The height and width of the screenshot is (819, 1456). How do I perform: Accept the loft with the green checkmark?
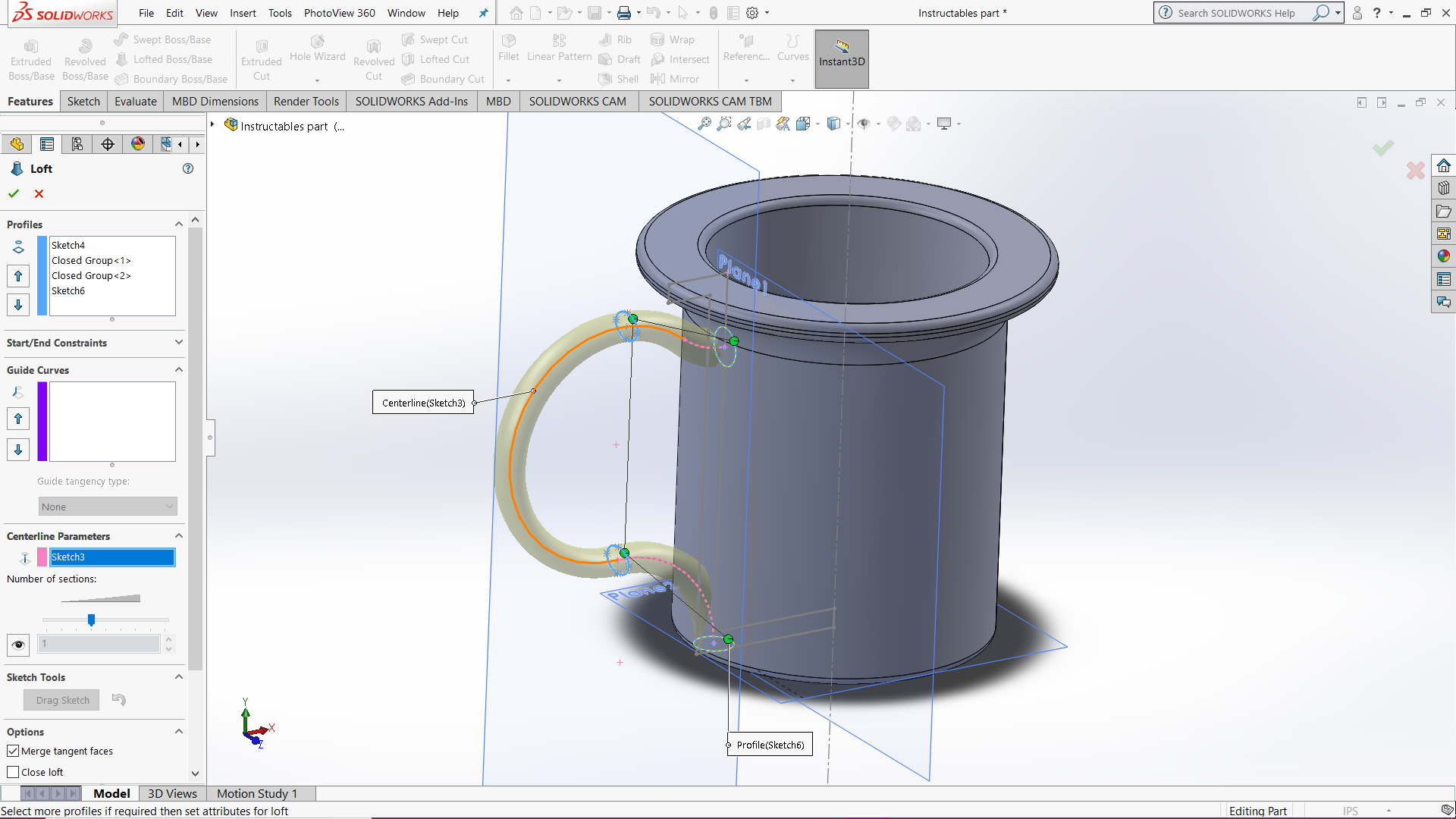coord(13,193)
